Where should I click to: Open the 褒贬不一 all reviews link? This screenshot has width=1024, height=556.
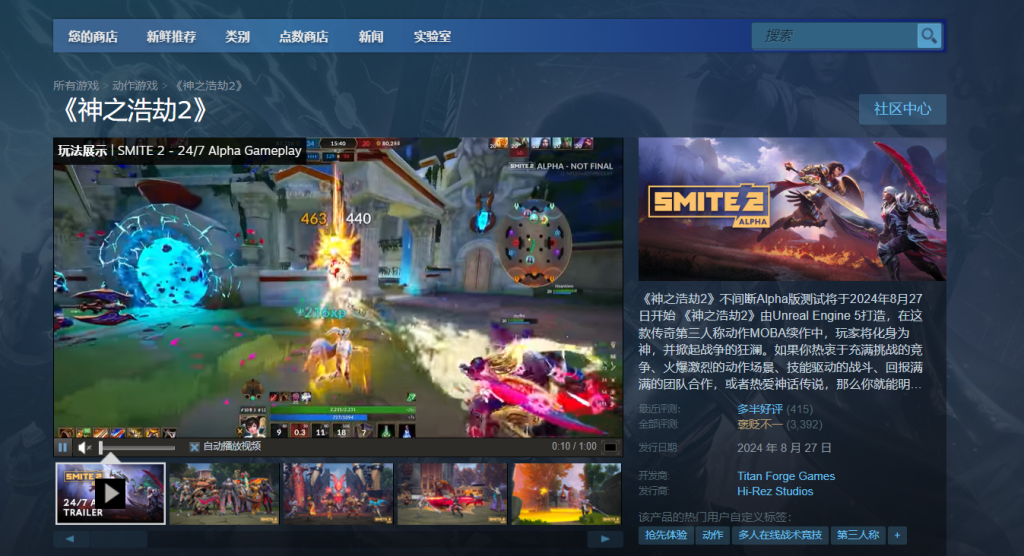point(760,425)
